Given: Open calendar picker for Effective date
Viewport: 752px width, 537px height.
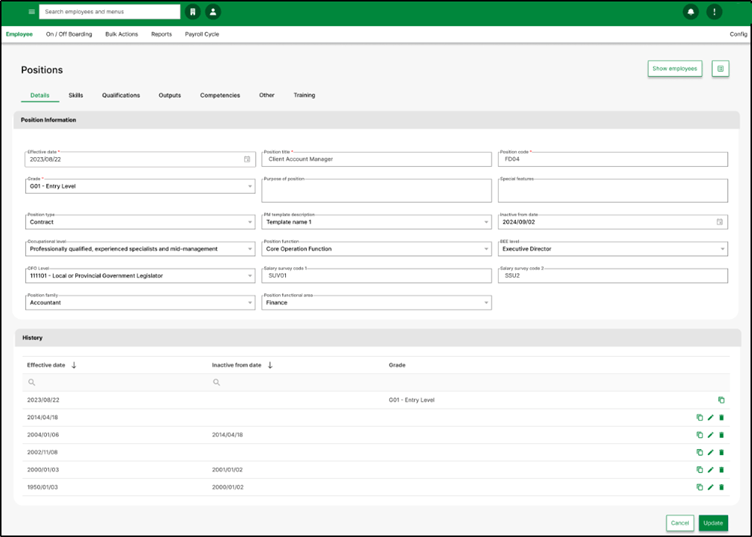Looking at the screenshot, I should point(247,159).
